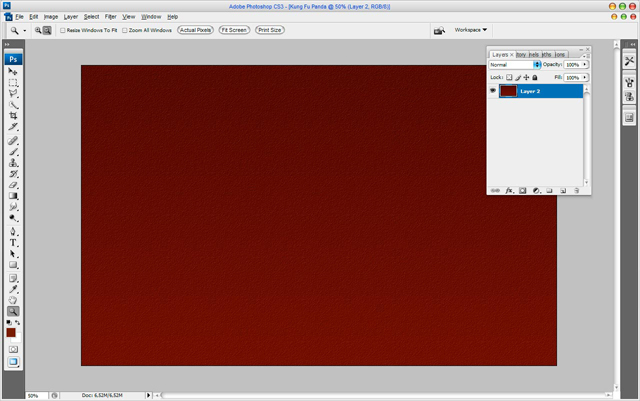Open the Workspace dropdown
Screen dimensions: 640x401
471,30
